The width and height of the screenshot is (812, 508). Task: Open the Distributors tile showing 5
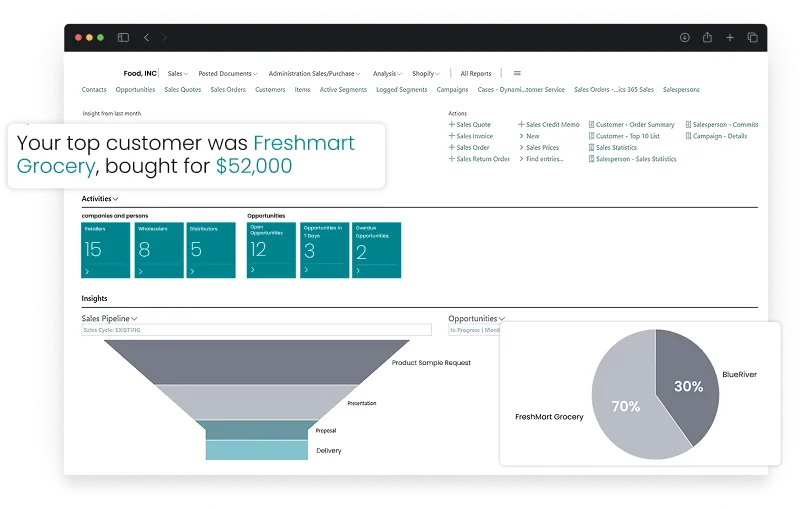(211, 250)
